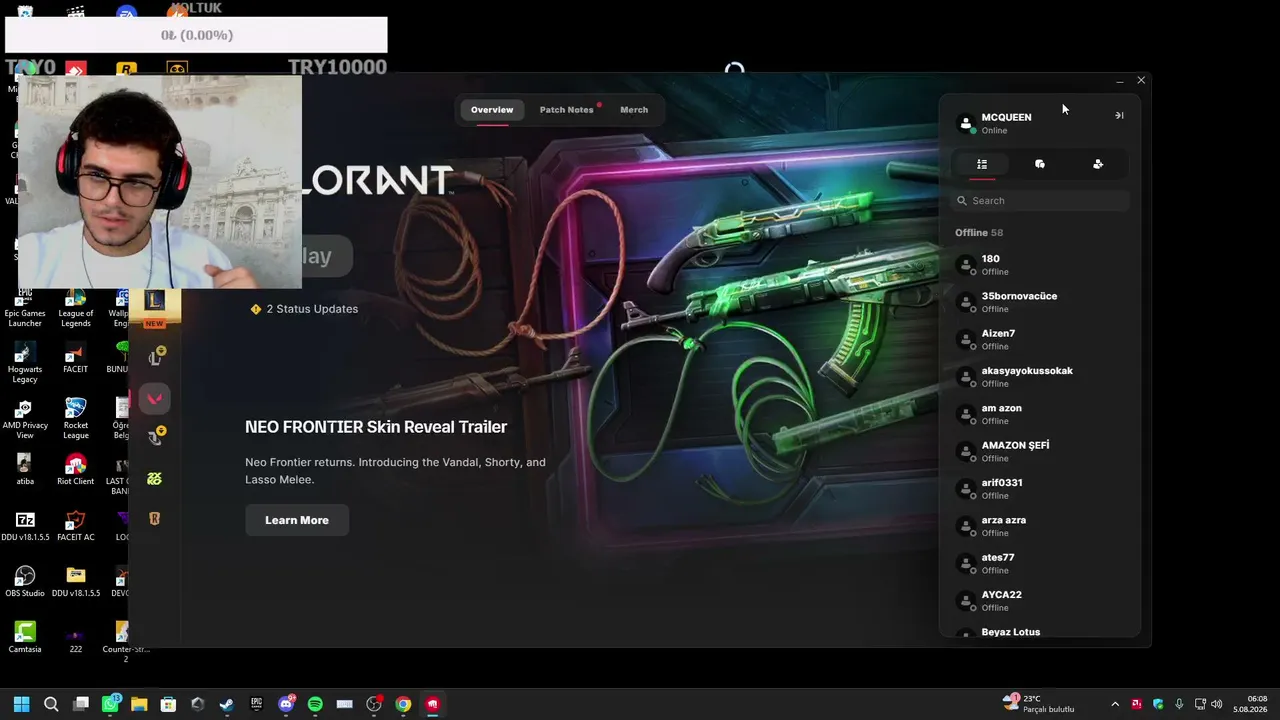This screenshot has width=1280, height=720.
Task: Select friend 35bornovacüce
Action: (x=1040, y=302)
